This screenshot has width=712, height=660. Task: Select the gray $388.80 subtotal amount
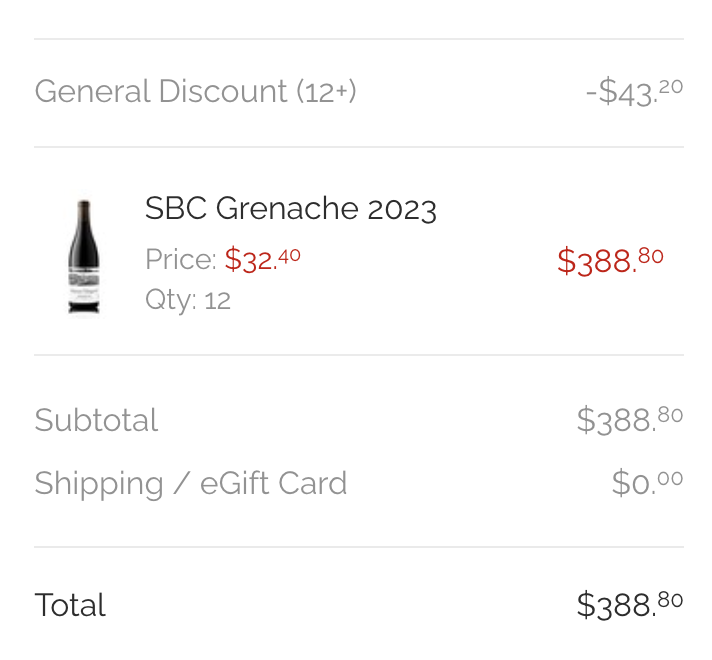coord(629,419)
